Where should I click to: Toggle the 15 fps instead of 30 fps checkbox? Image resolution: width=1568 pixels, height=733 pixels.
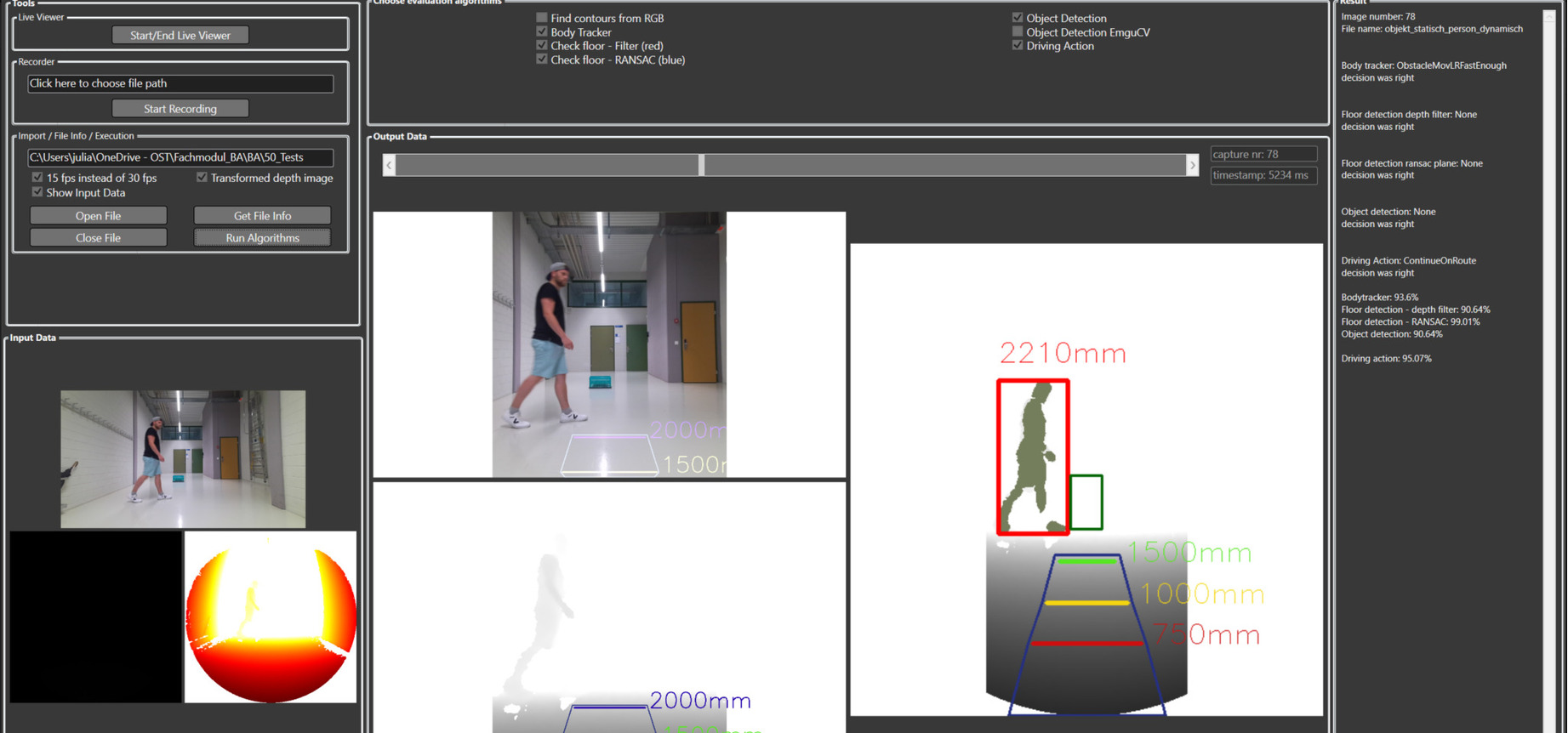[x=37, y=178]
